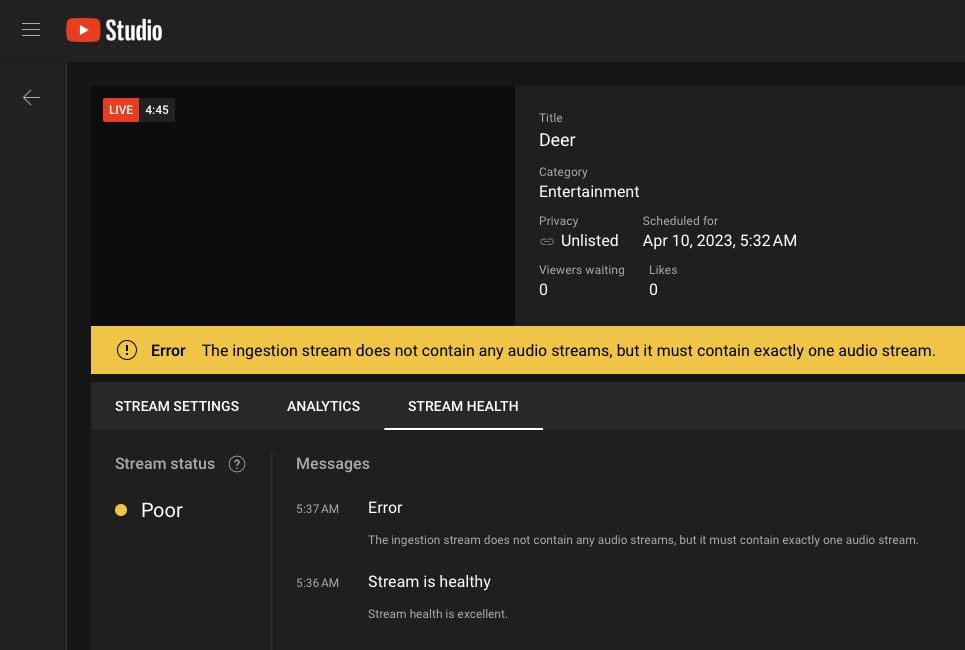The image size is (965, 650).
Task: Click the red LIVE badge
Action: [x=121, y=110]
